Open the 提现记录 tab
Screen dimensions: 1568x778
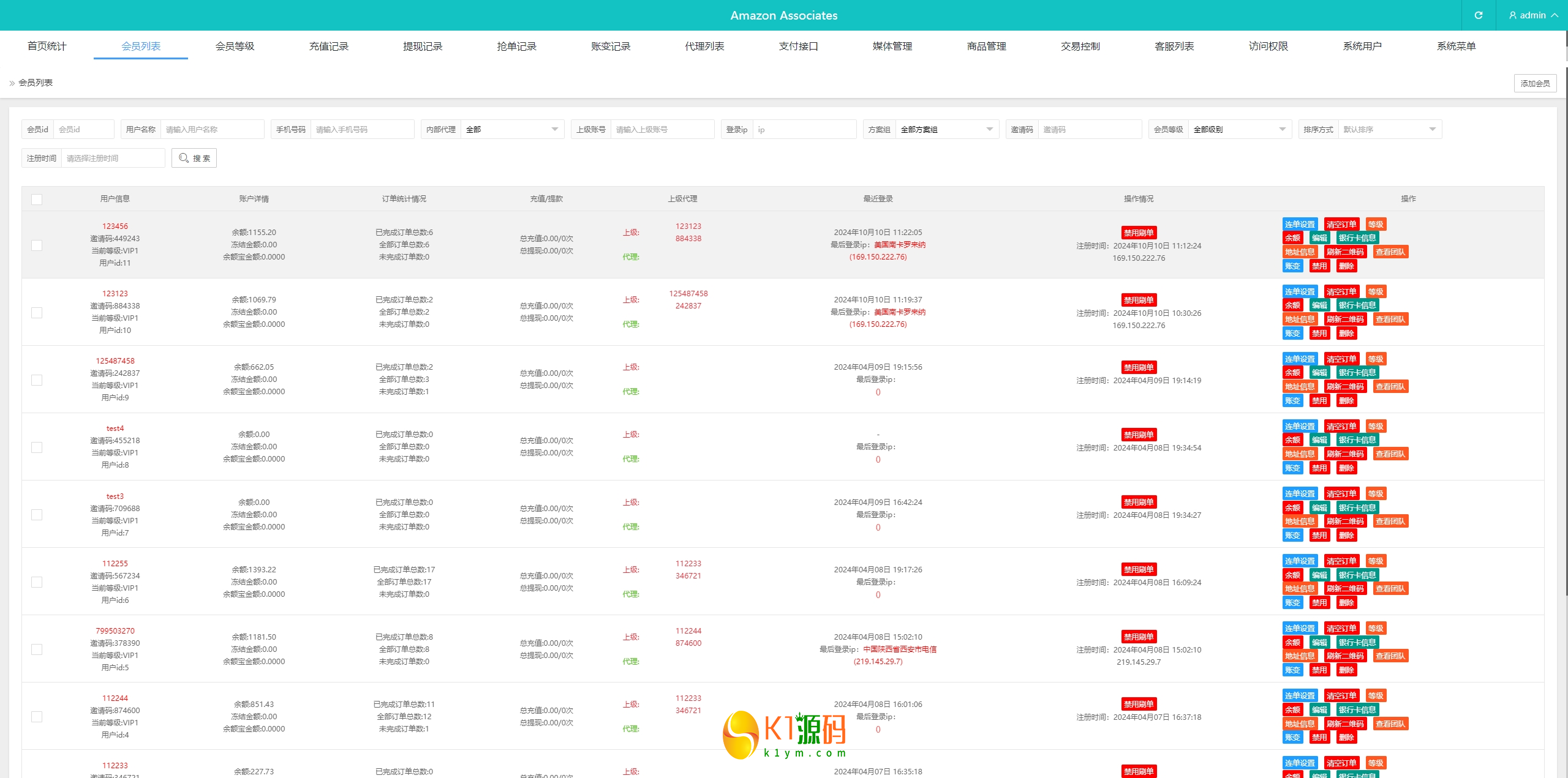422,47
